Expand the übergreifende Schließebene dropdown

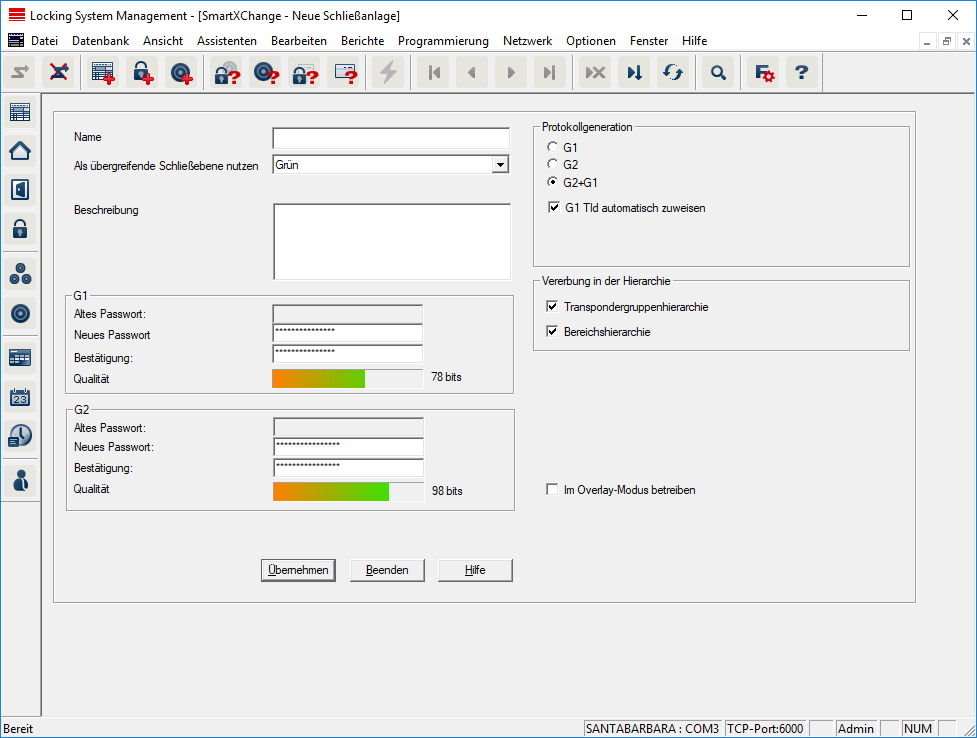point(500,165)
